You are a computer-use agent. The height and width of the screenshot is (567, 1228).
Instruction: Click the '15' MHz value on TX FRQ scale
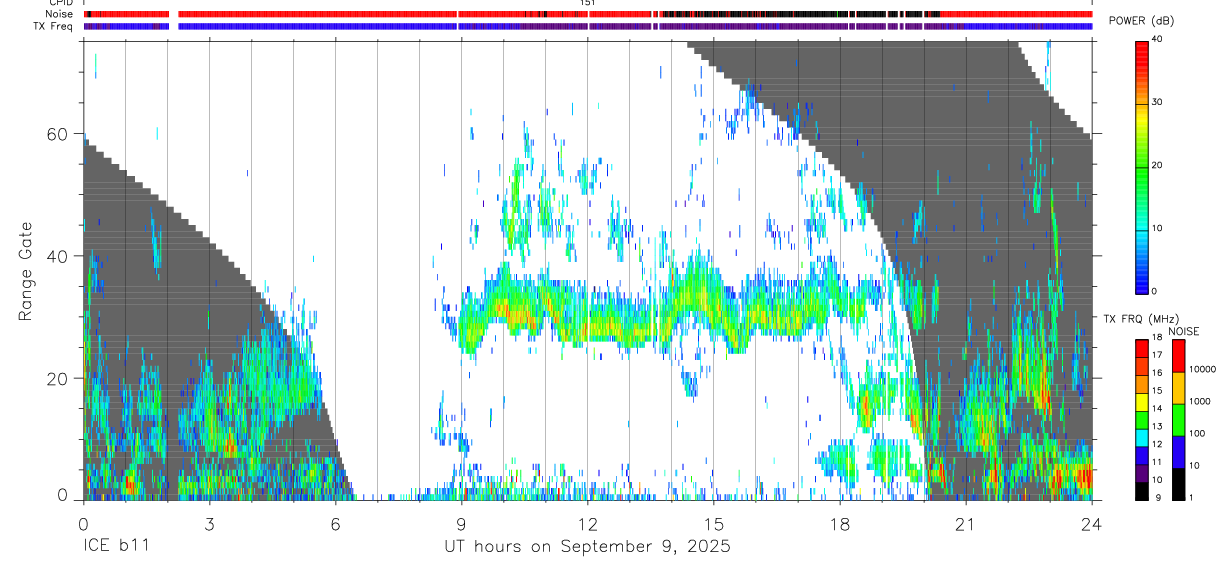click(1159, 390)
